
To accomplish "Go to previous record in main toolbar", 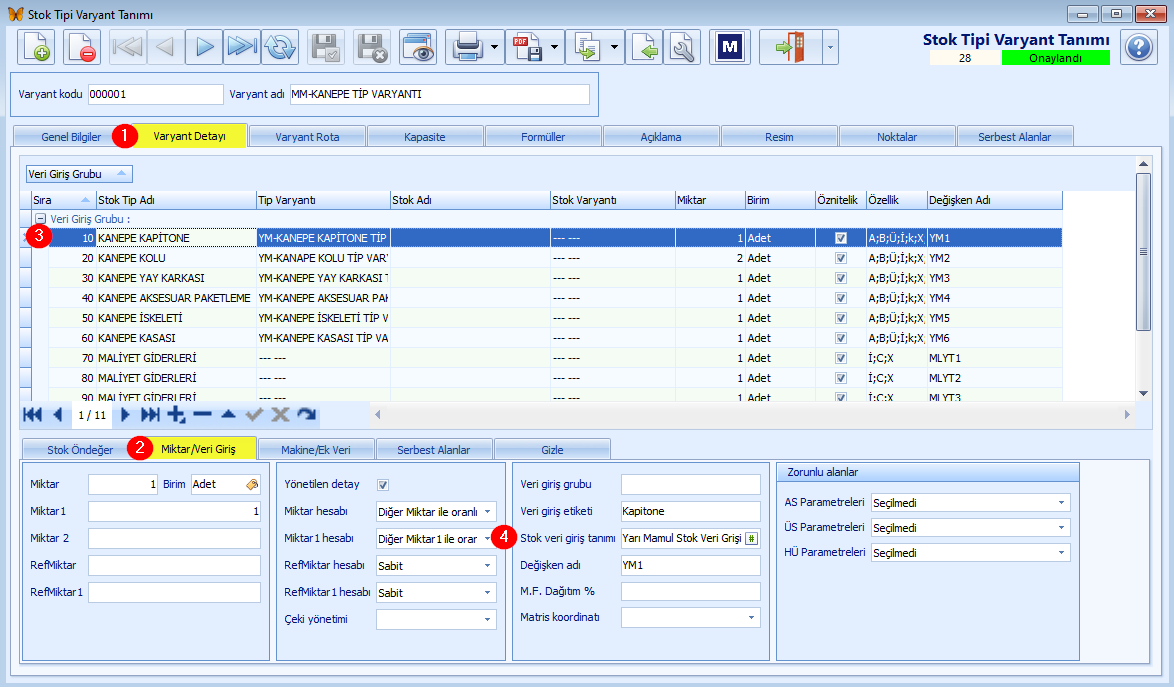I will coord(166,47).
